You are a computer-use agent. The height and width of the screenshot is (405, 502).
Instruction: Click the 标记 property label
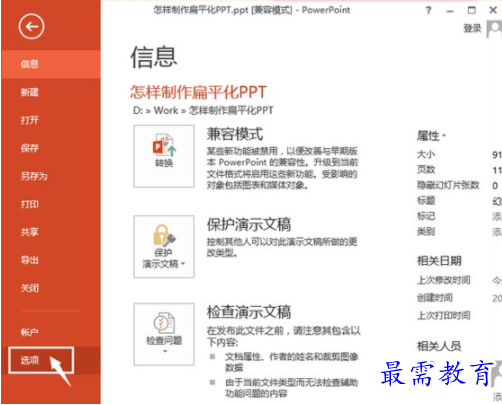coord(426,216)
